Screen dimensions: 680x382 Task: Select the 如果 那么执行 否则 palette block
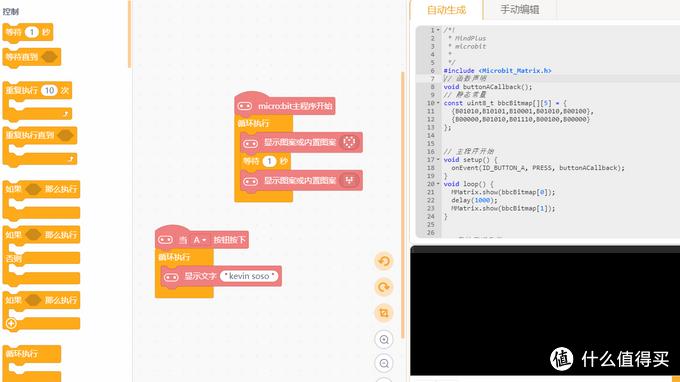[41, 255]
